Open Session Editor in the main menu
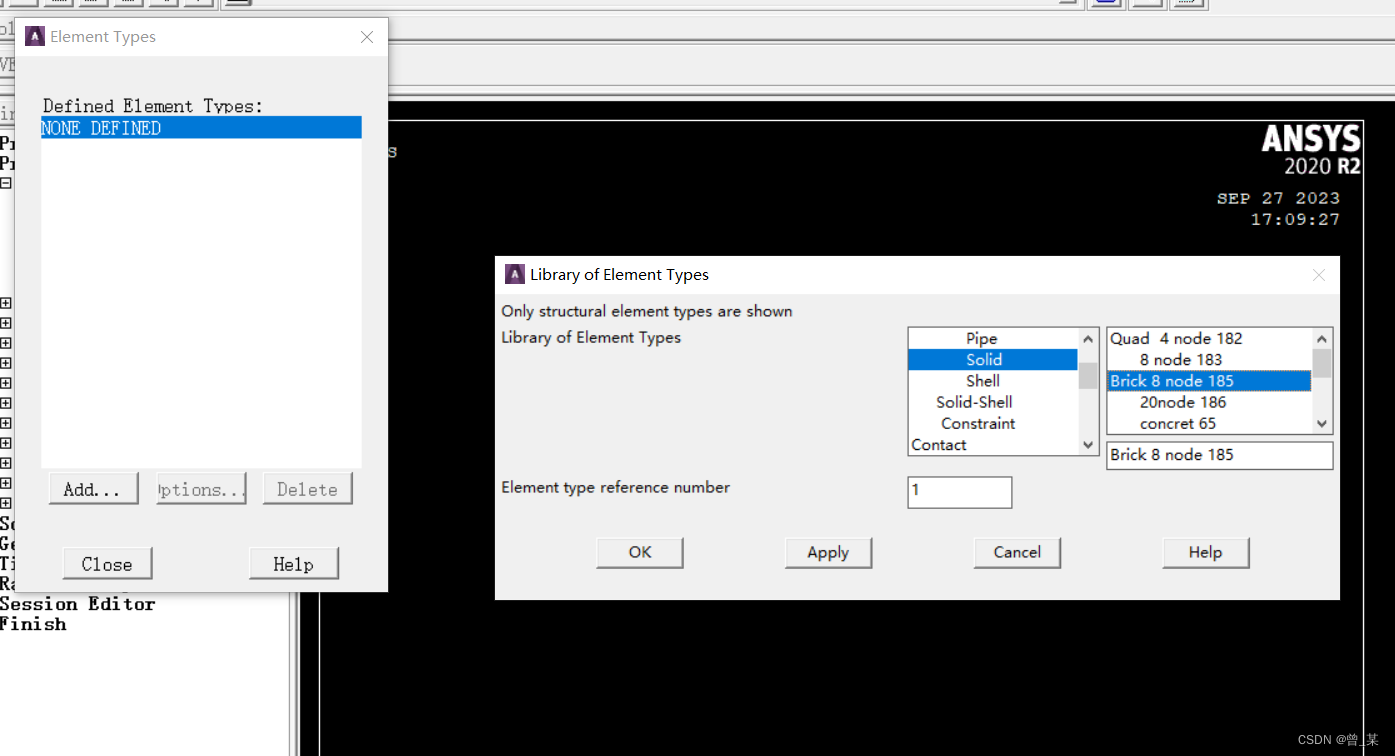1395x756 pixels. coord(78,604)
